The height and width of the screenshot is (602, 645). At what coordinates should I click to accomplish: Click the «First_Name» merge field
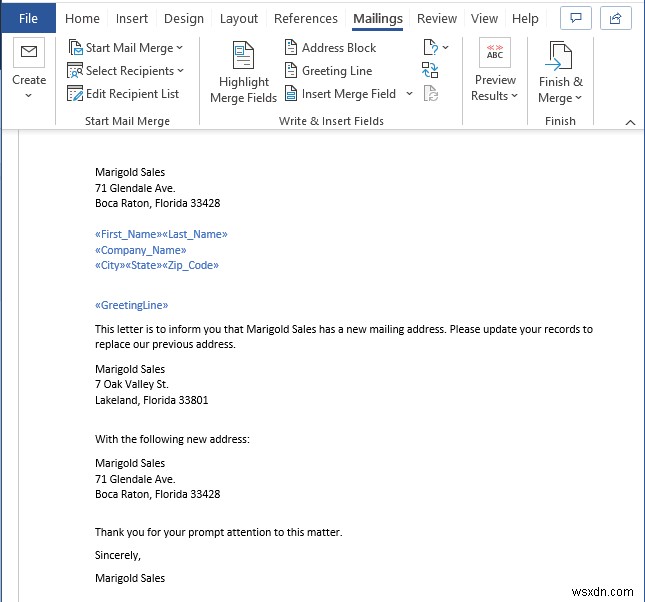(x=129, y=234)
